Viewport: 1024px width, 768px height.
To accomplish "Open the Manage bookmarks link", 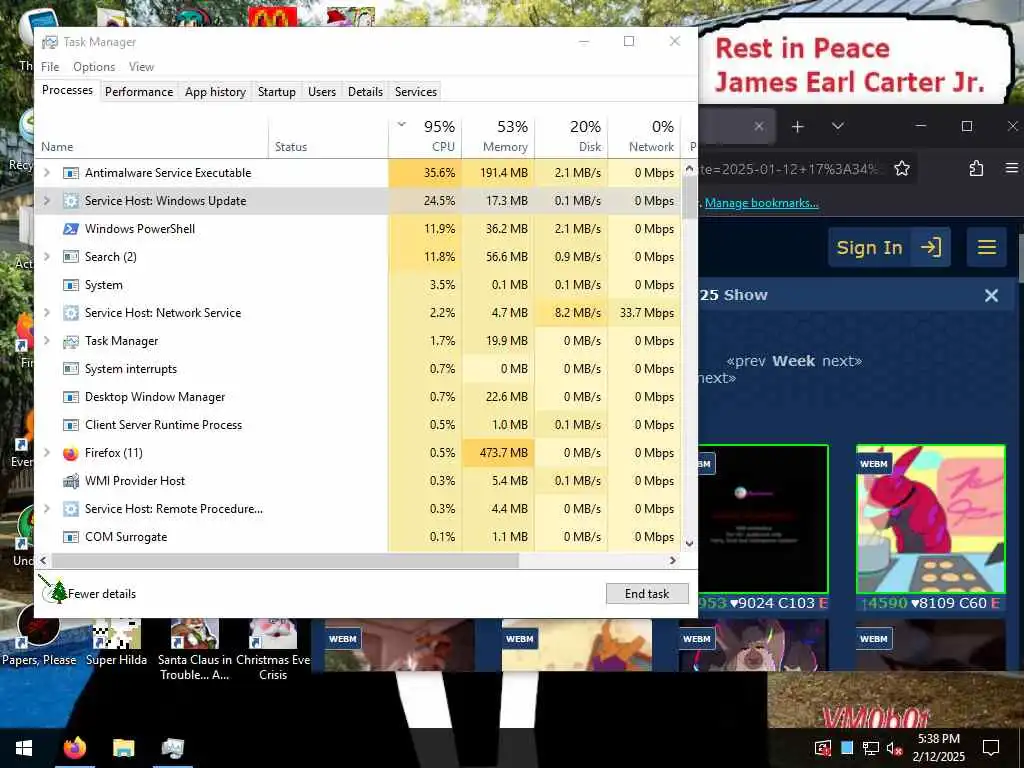I will (x=761, y=203).
